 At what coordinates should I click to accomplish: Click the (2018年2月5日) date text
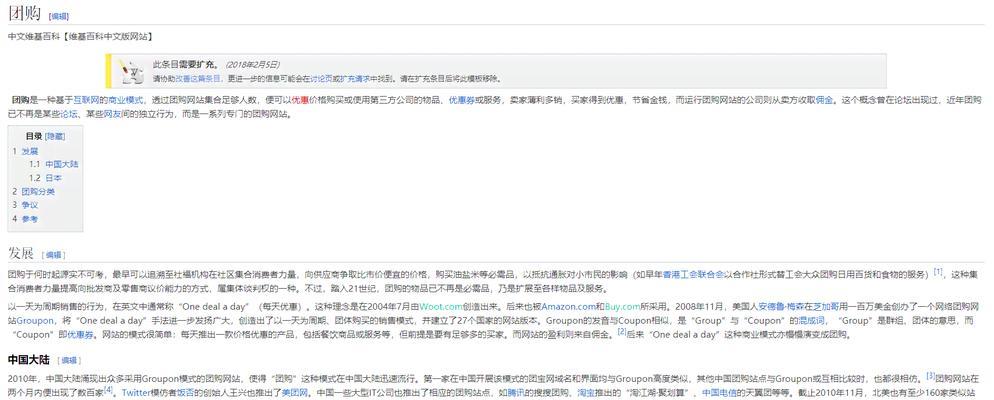click(252, 65)
